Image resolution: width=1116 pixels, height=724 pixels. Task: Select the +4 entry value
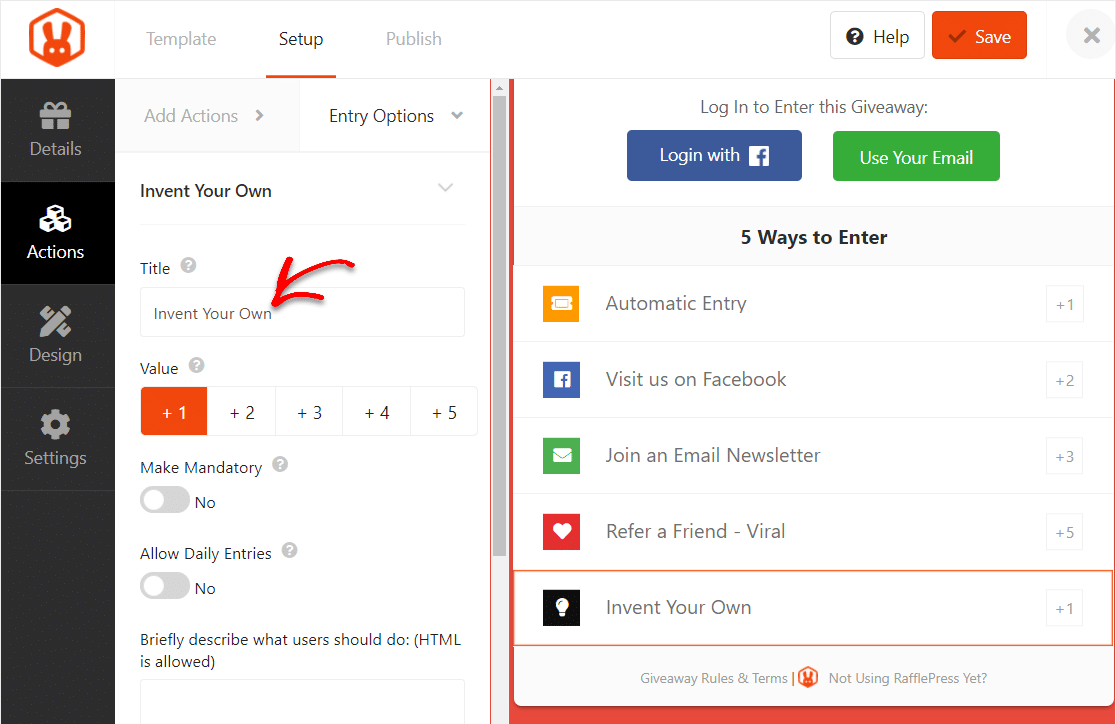[x=377, y=411]
